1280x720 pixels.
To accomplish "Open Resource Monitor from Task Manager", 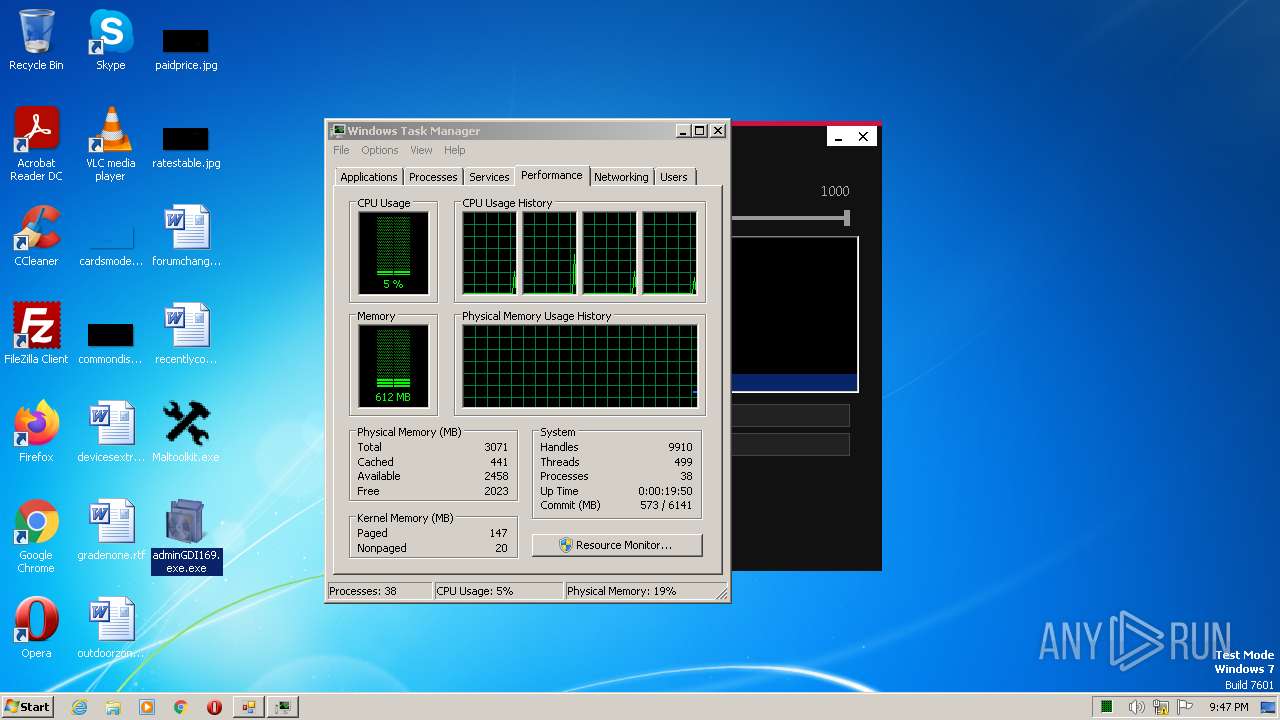I will coord(617,545).
